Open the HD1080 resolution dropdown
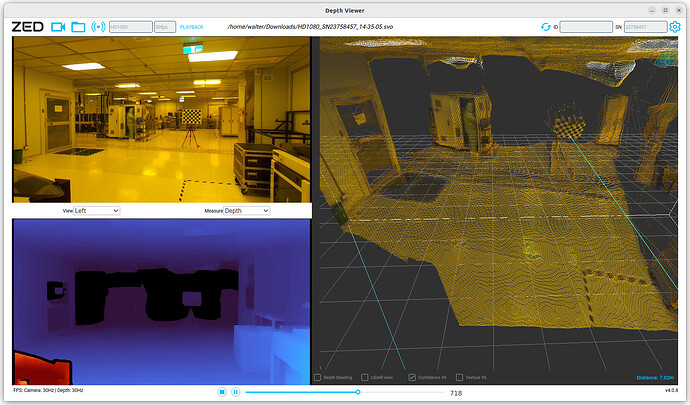Screen dimensions: 690x405 130,27
